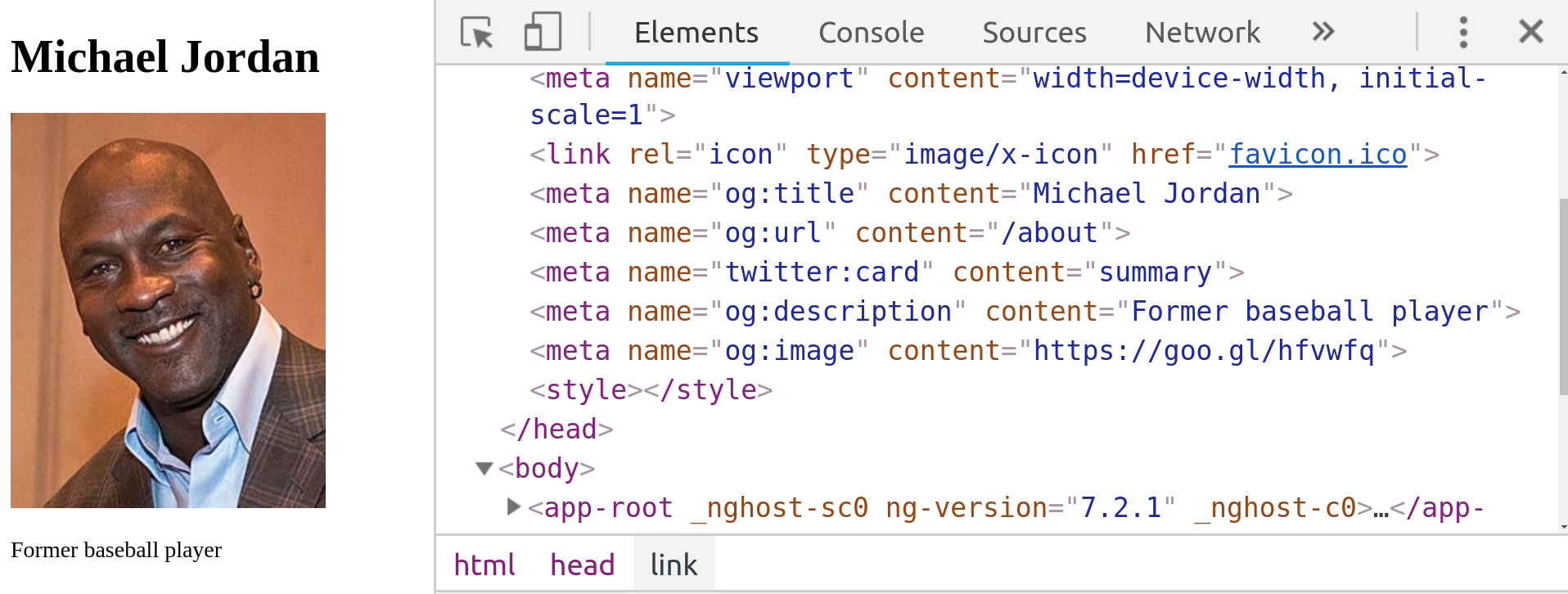Select the link breadcrumb item
Image resolution: width=1568 pixels, height=594 pixels.
(x=674, y=565)
